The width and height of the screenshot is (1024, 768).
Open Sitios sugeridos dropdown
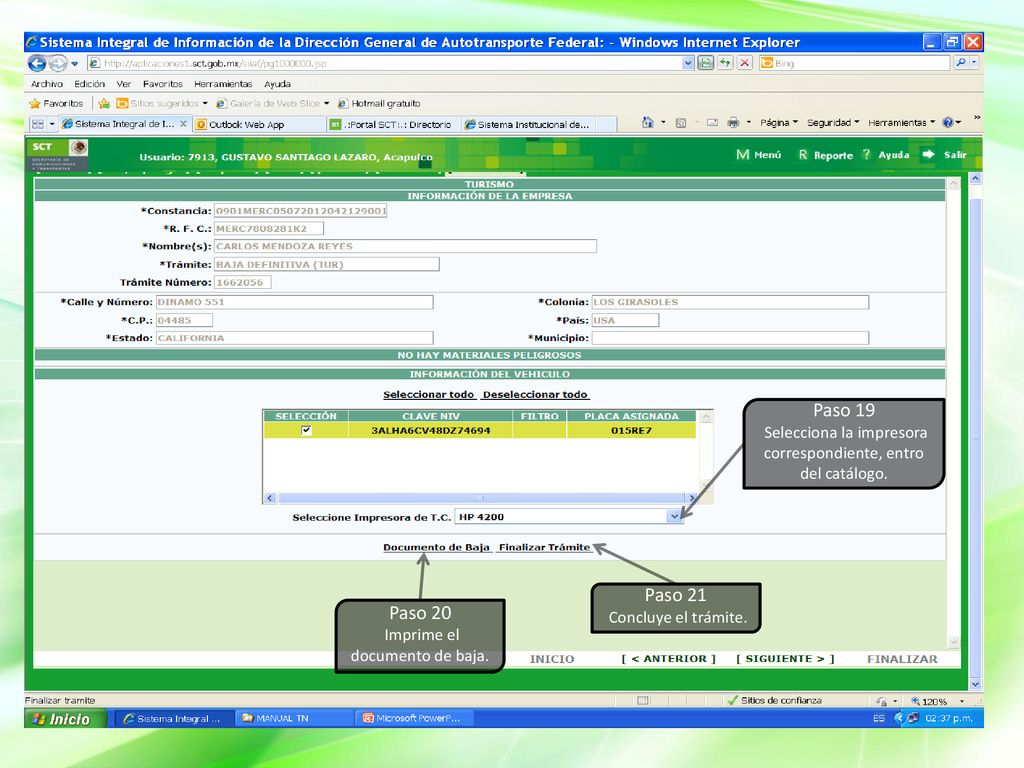point(161,103)
